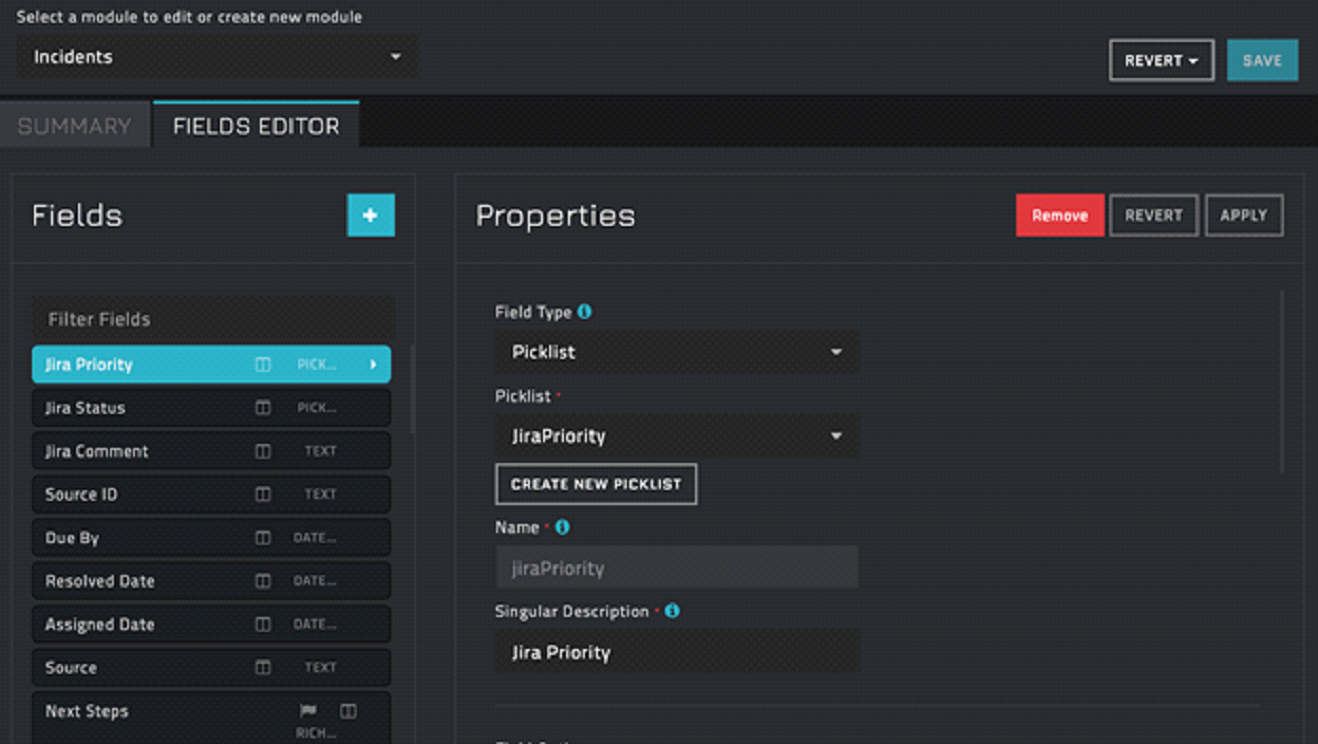The image size is (1318, 744).
Task: Expand the Field Type Picklist dropdown
Action: pyautogui.click(x=677, y=352)
